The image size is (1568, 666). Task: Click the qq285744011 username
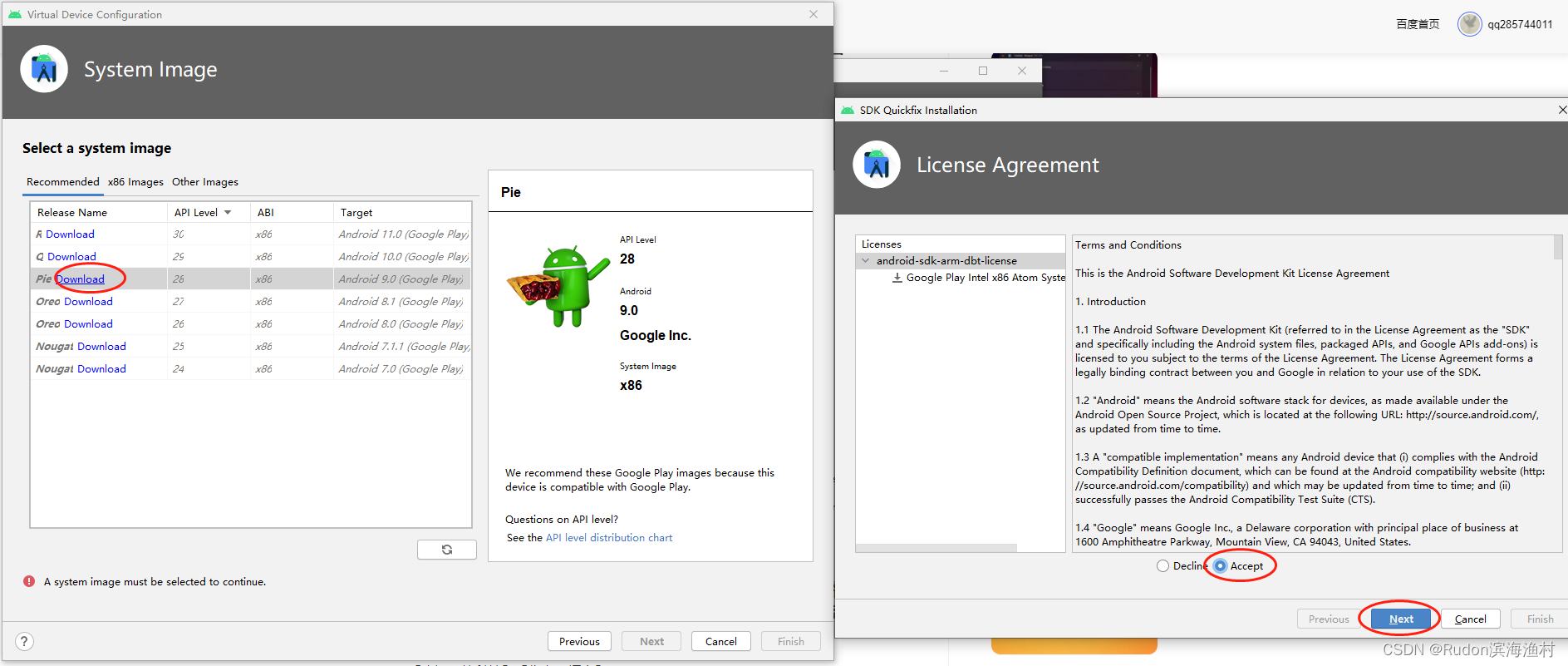tap(1520, 24)
